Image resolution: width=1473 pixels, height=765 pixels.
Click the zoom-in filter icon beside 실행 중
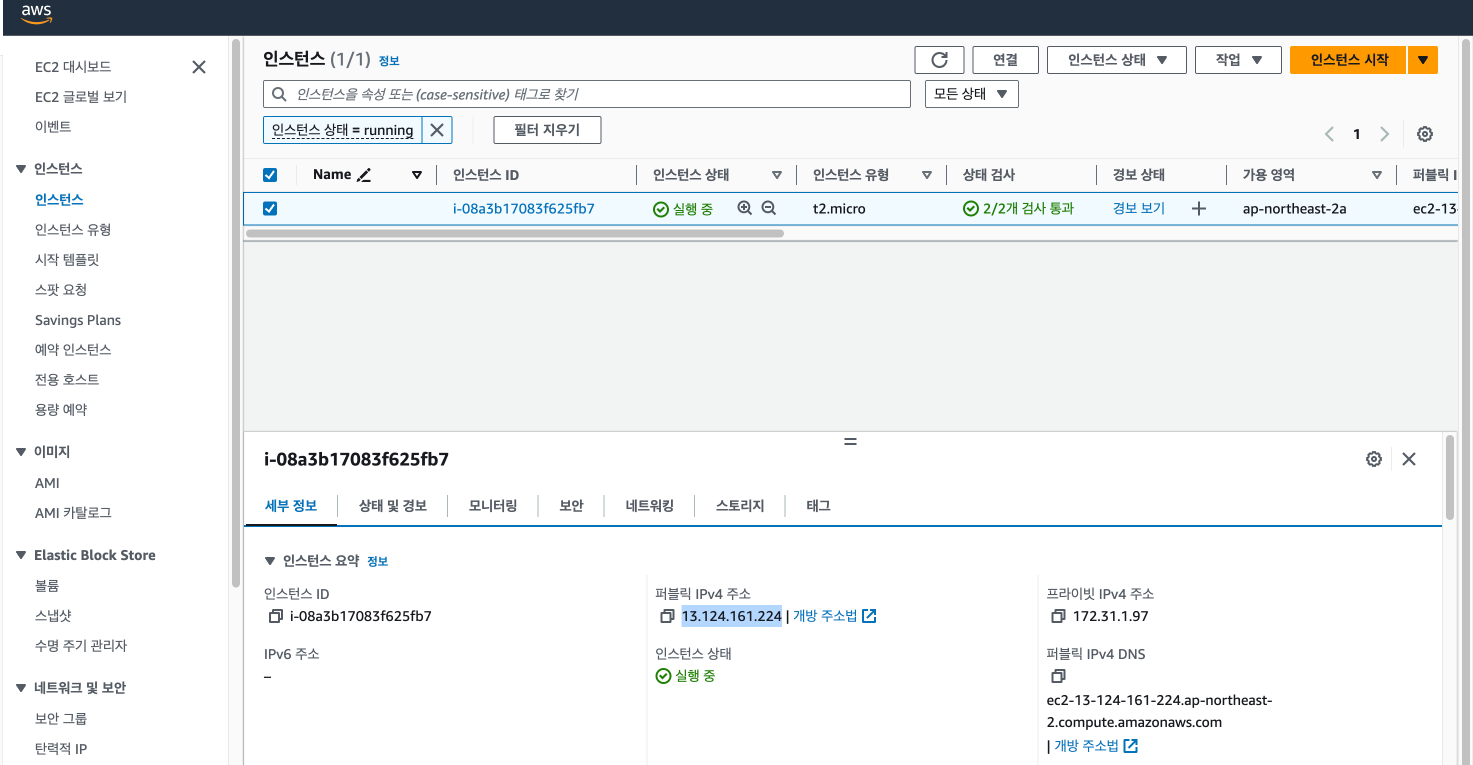coord(744,209)
